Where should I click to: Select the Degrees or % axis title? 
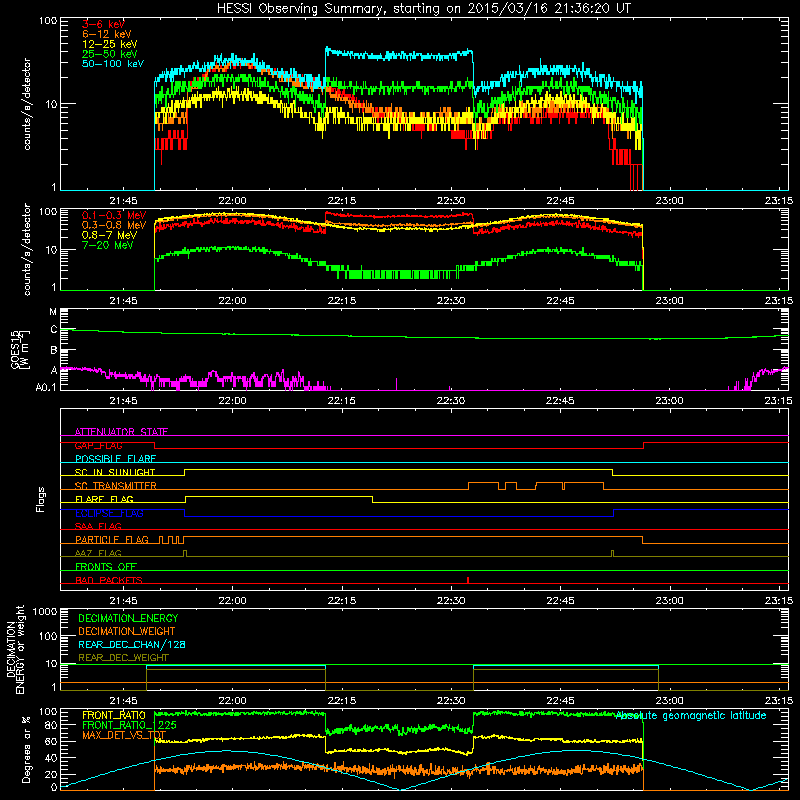[26, 750]
